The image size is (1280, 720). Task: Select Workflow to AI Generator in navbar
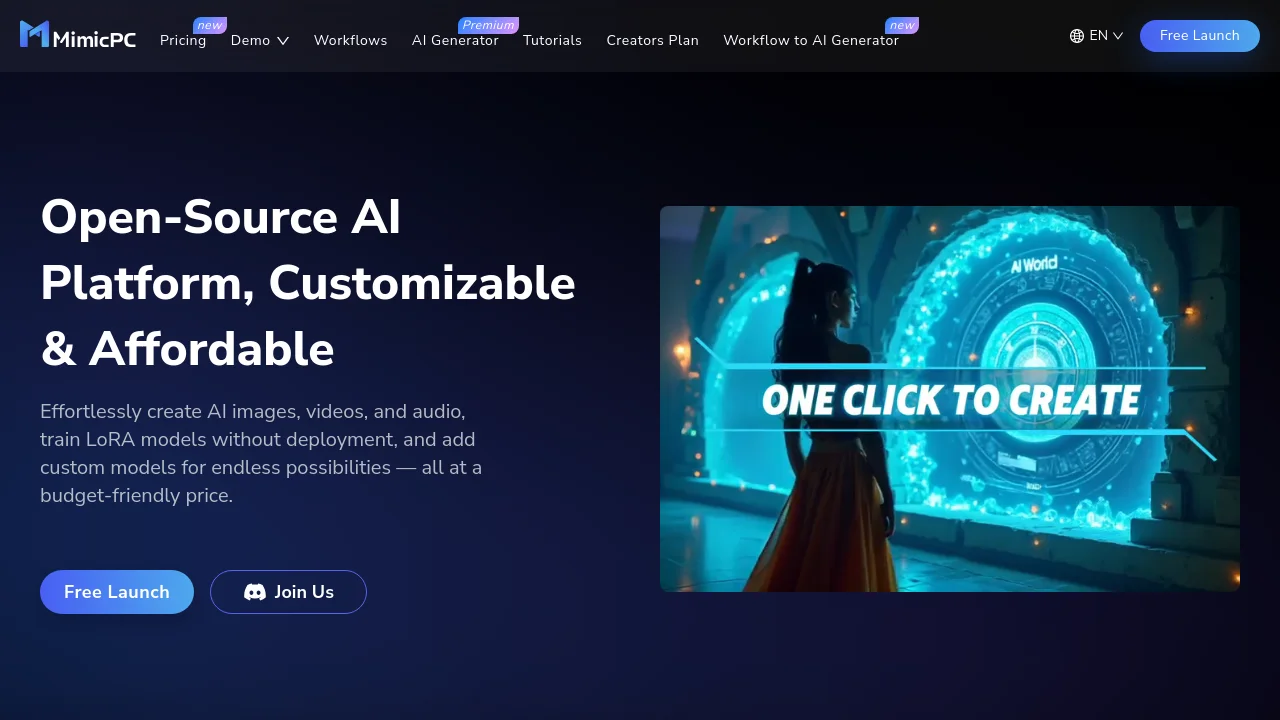tap(811, 41)
